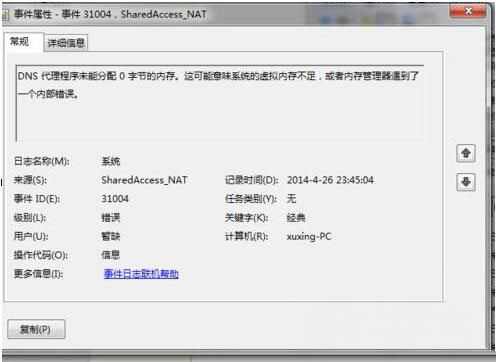Show next event with down arrow
Image resolution: width=496 pixels, height=362 pixels.
coord(466,182)
